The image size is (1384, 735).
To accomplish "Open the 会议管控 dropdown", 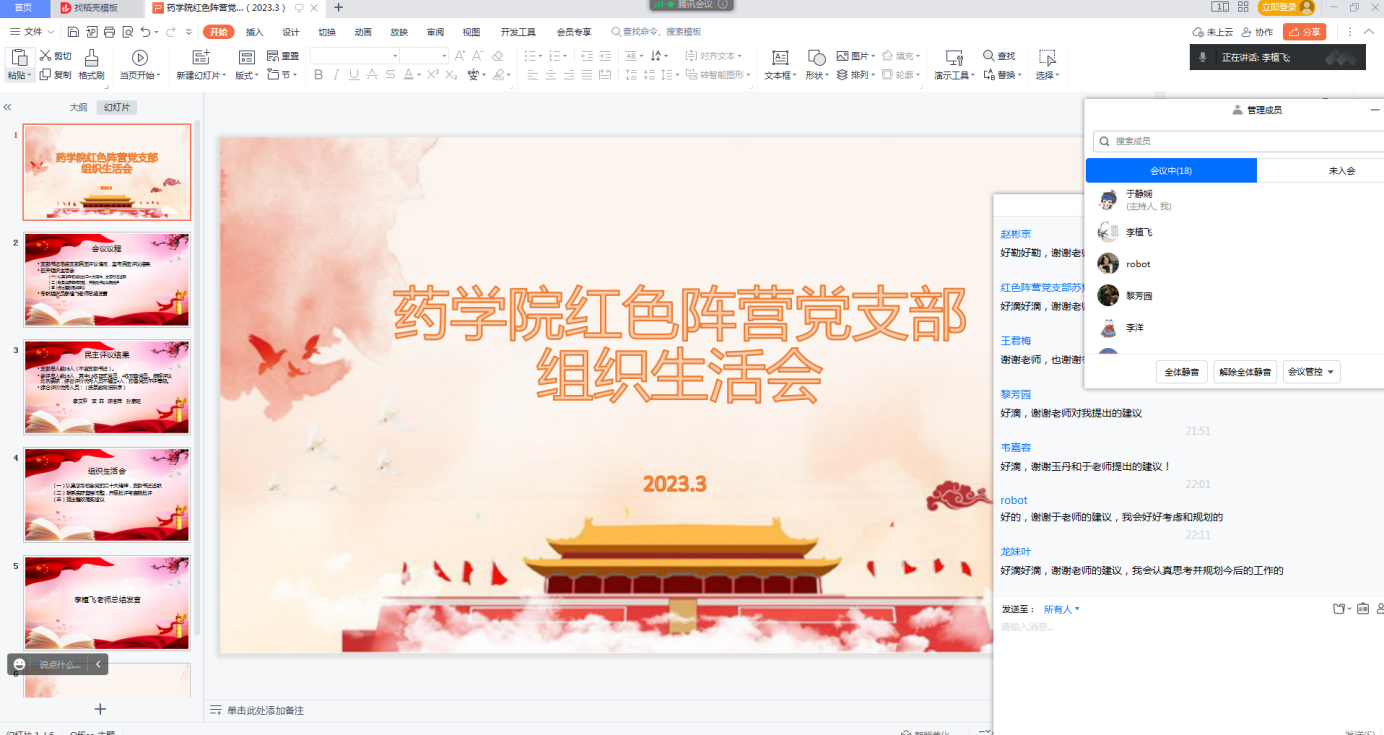I will pyautogui.click(x=1311, y=372).
